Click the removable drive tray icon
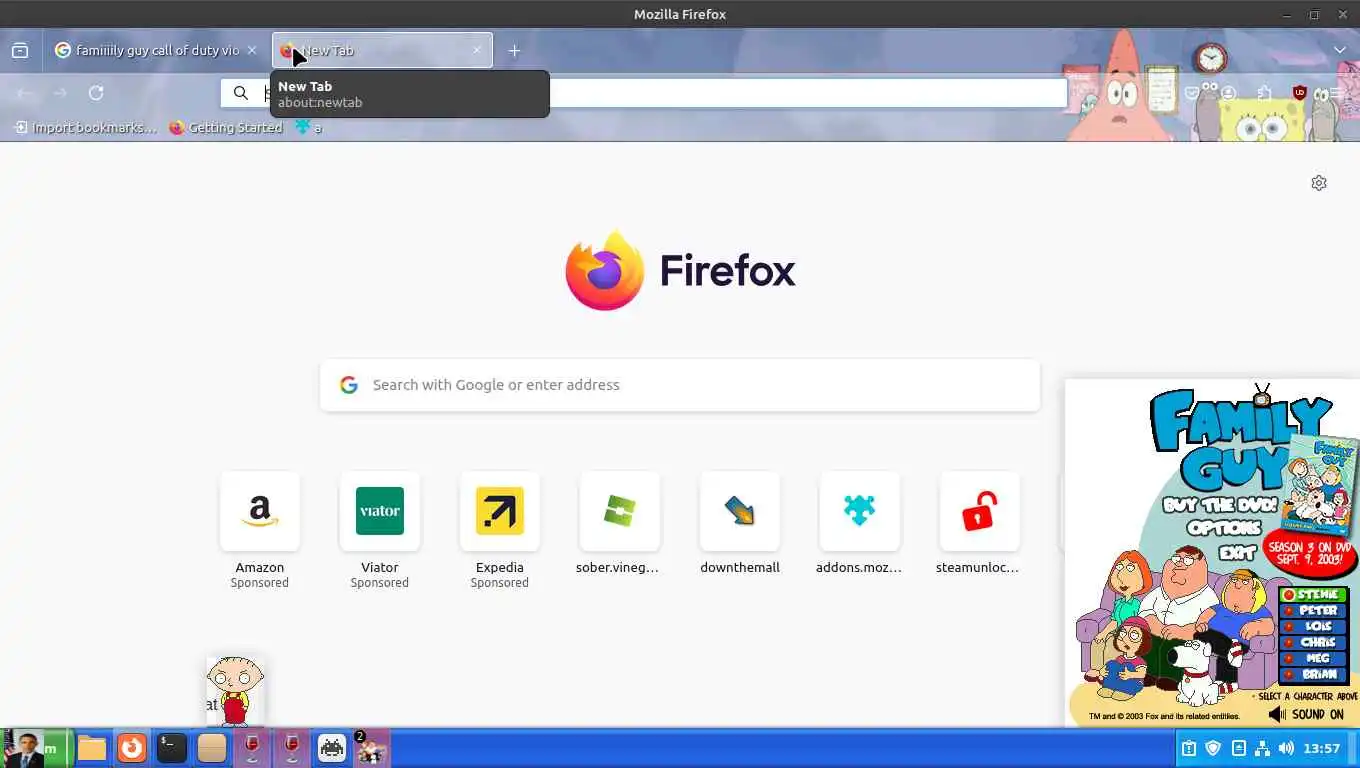Viewport: 1360px width, 768px height. click(x=1238, y=748)
